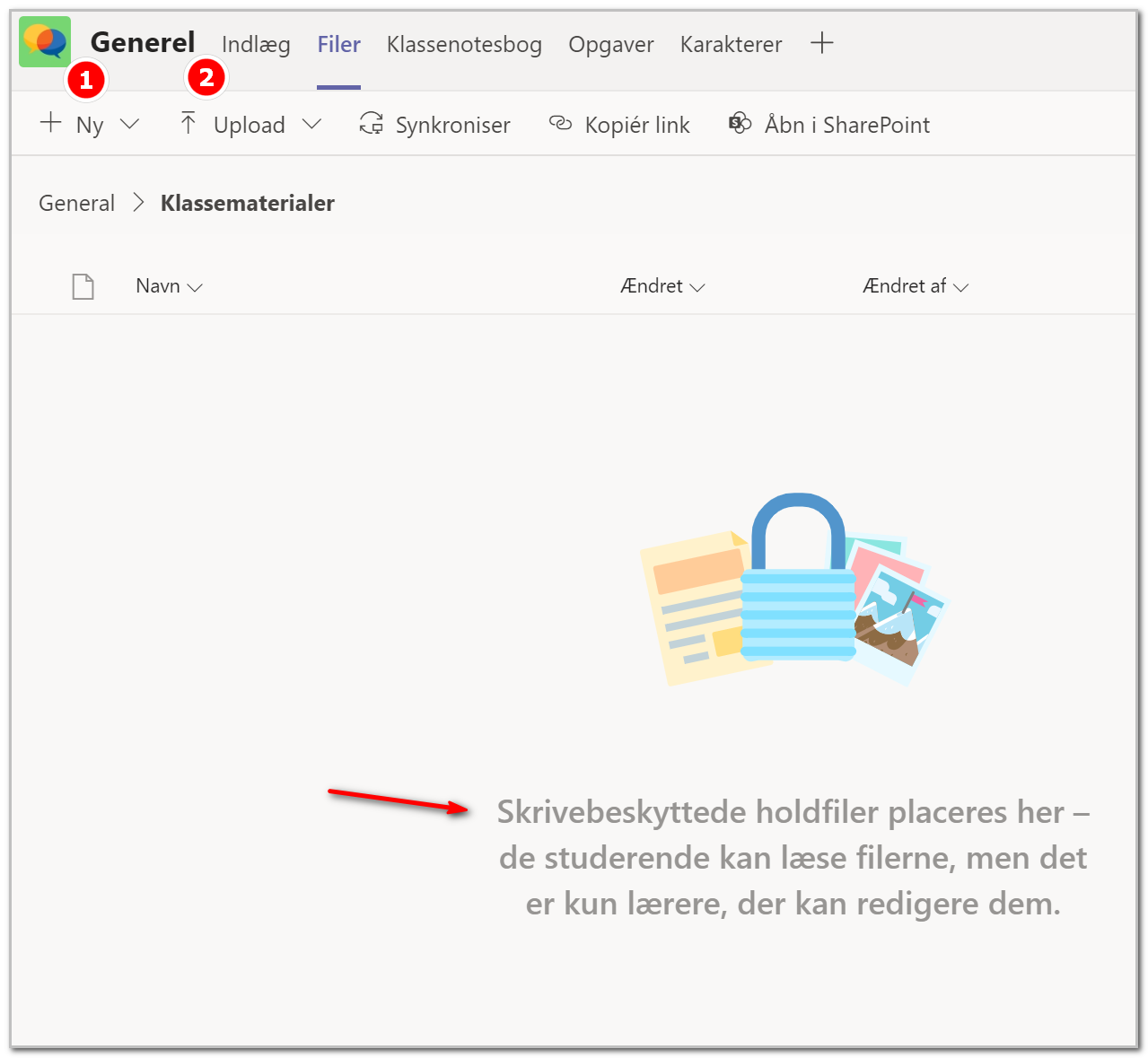Click the padlock illustration image

click(x=795, y=589)
